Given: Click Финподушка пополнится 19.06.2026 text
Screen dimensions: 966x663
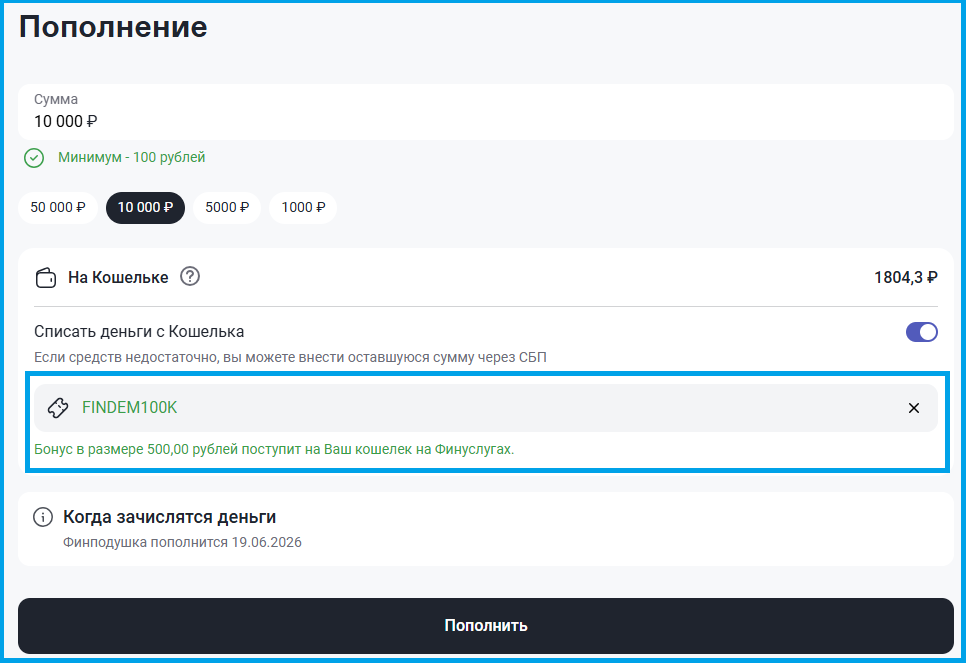Looking at the screenshot, I should click(182, 542).
